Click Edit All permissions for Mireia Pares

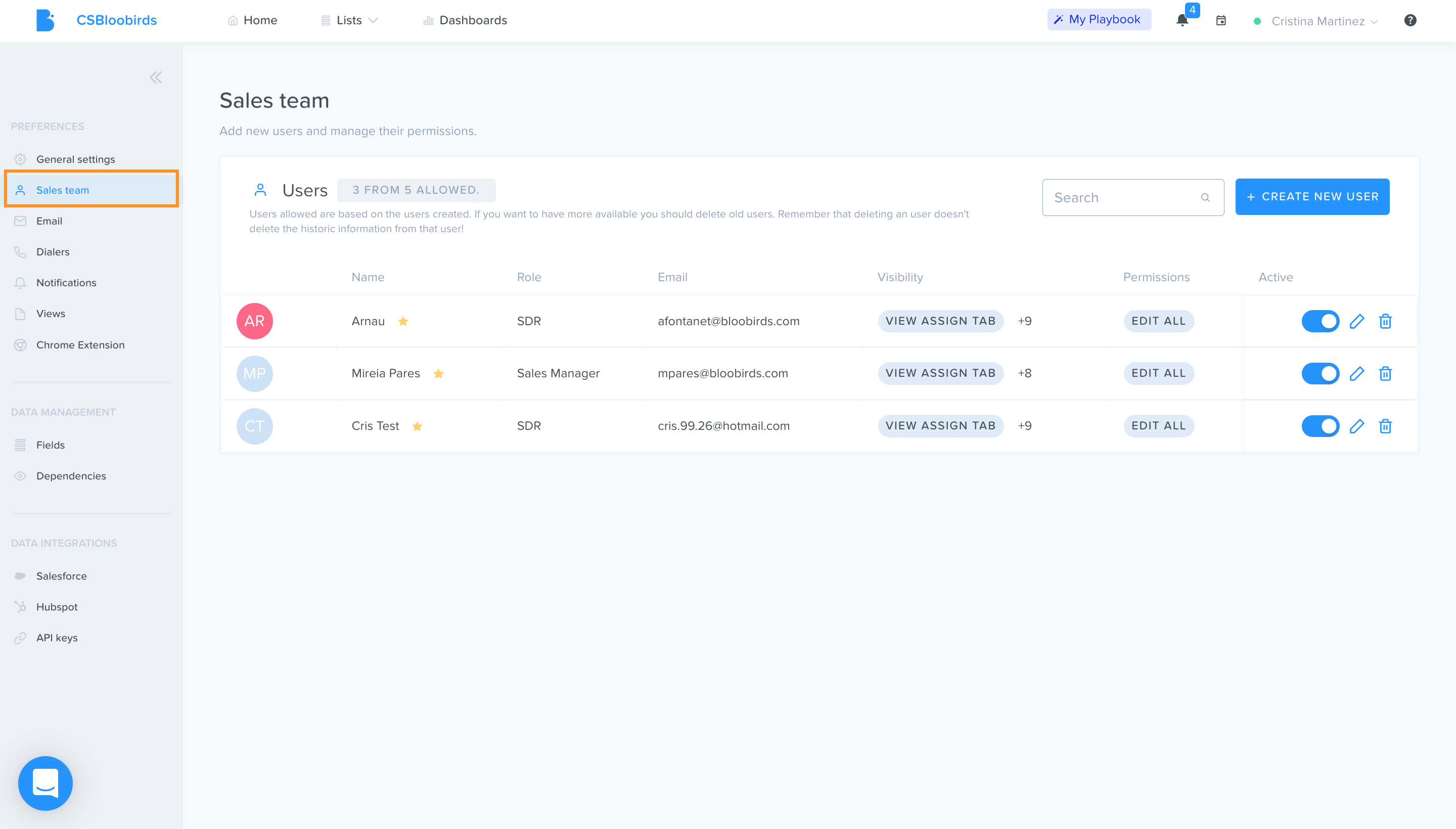pos(1158,373)
